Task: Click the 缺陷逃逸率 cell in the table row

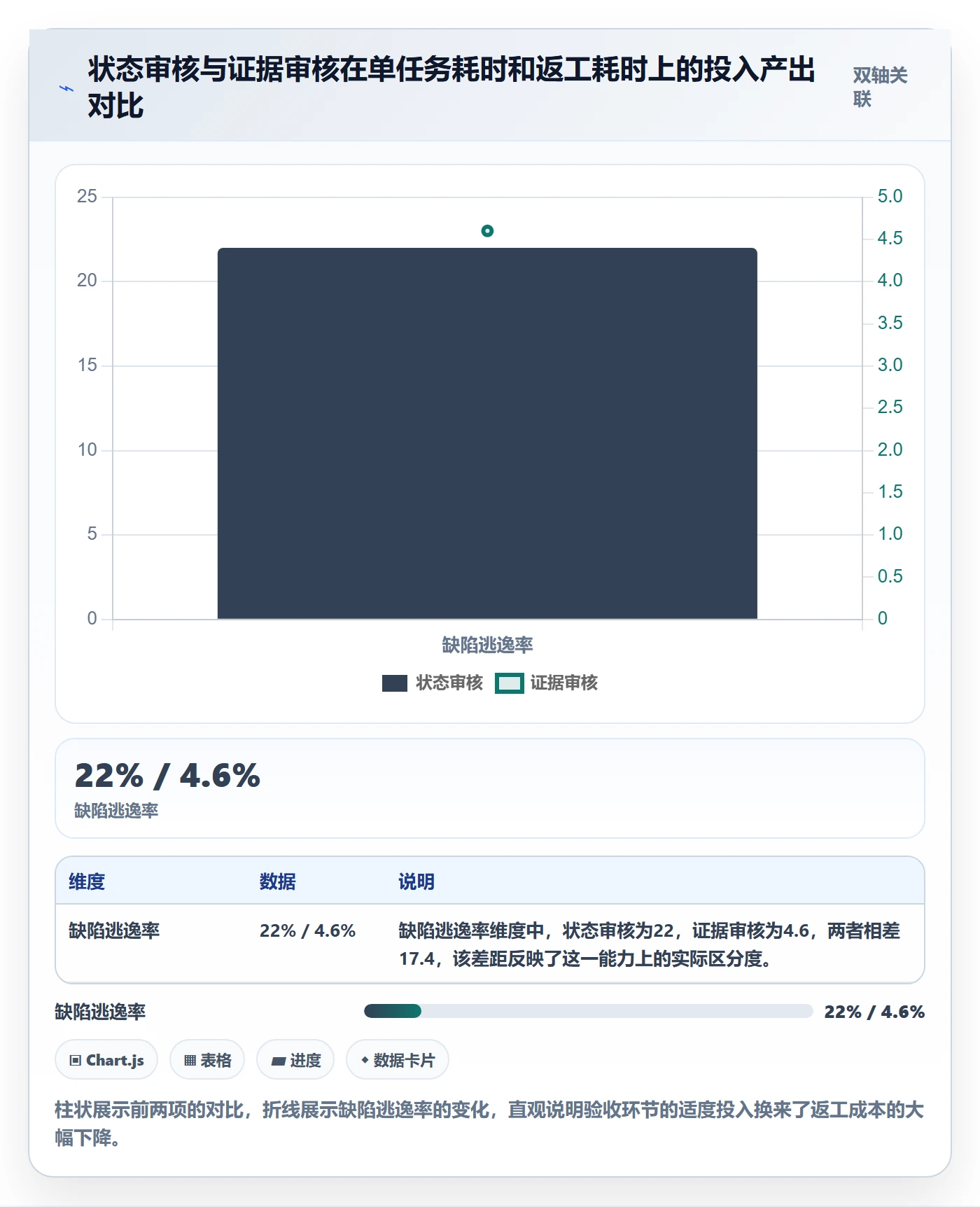Action: tap(114, 930)
